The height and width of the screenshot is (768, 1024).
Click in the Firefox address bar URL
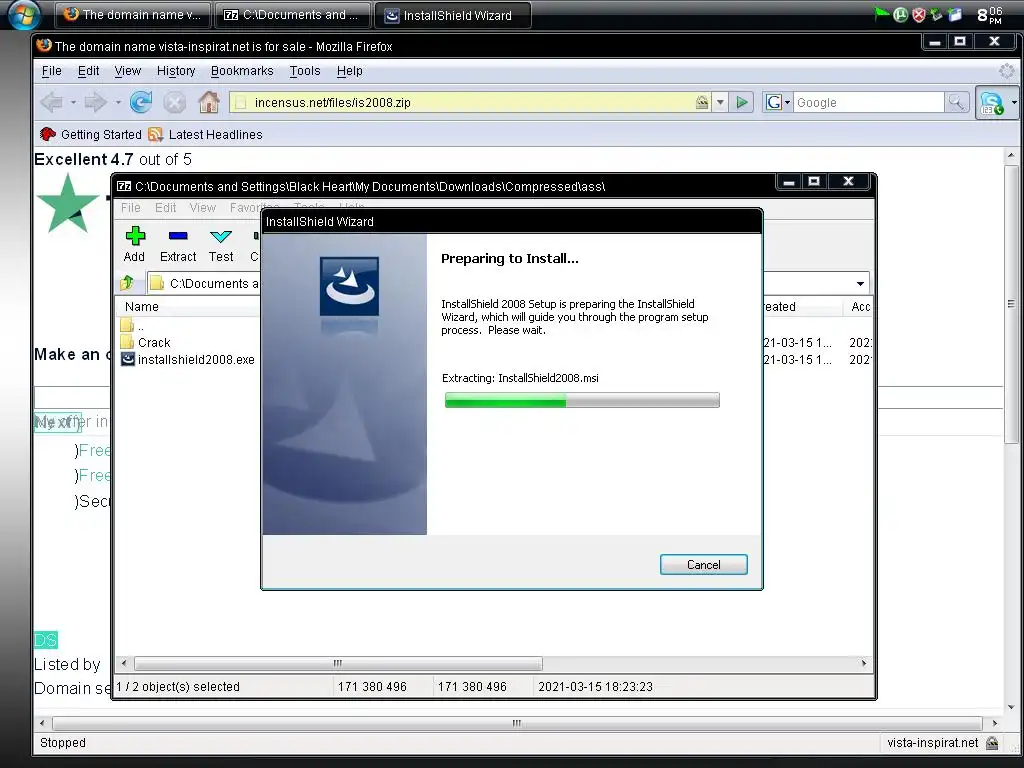(470, 103)
